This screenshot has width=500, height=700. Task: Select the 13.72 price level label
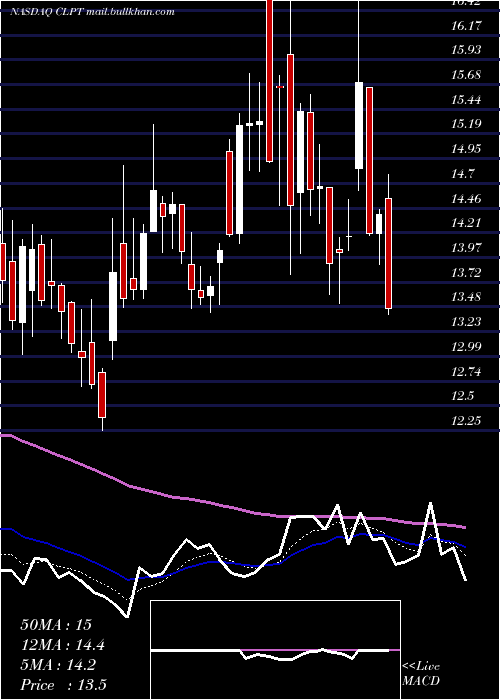coord(467,272)
